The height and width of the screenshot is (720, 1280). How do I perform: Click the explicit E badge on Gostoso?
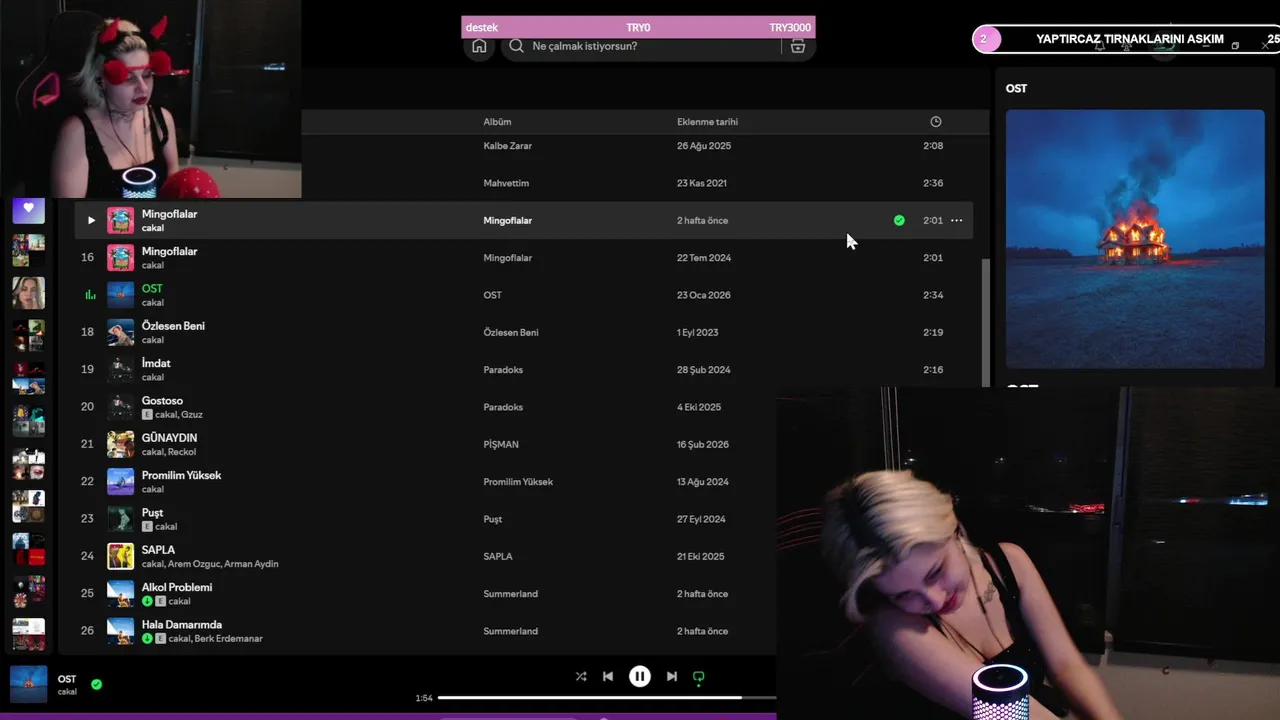point(147,415)
